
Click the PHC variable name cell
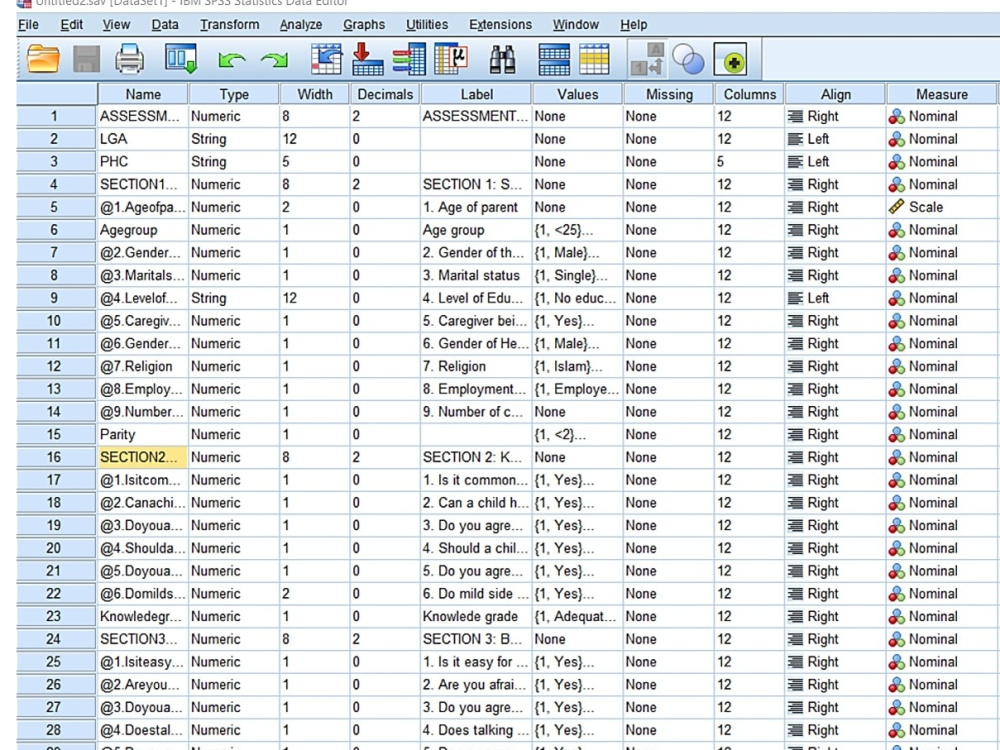(x=143, y=162)
